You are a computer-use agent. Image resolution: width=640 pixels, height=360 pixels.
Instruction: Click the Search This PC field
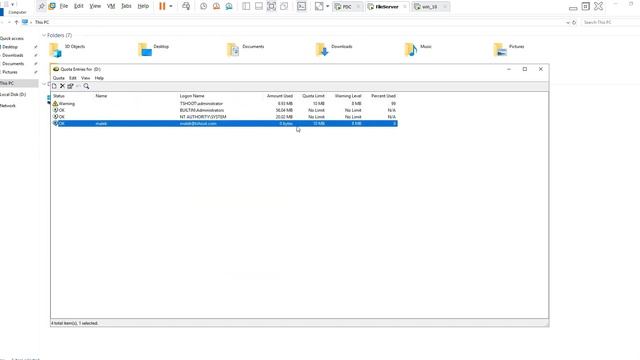click(x=610, y=22)
